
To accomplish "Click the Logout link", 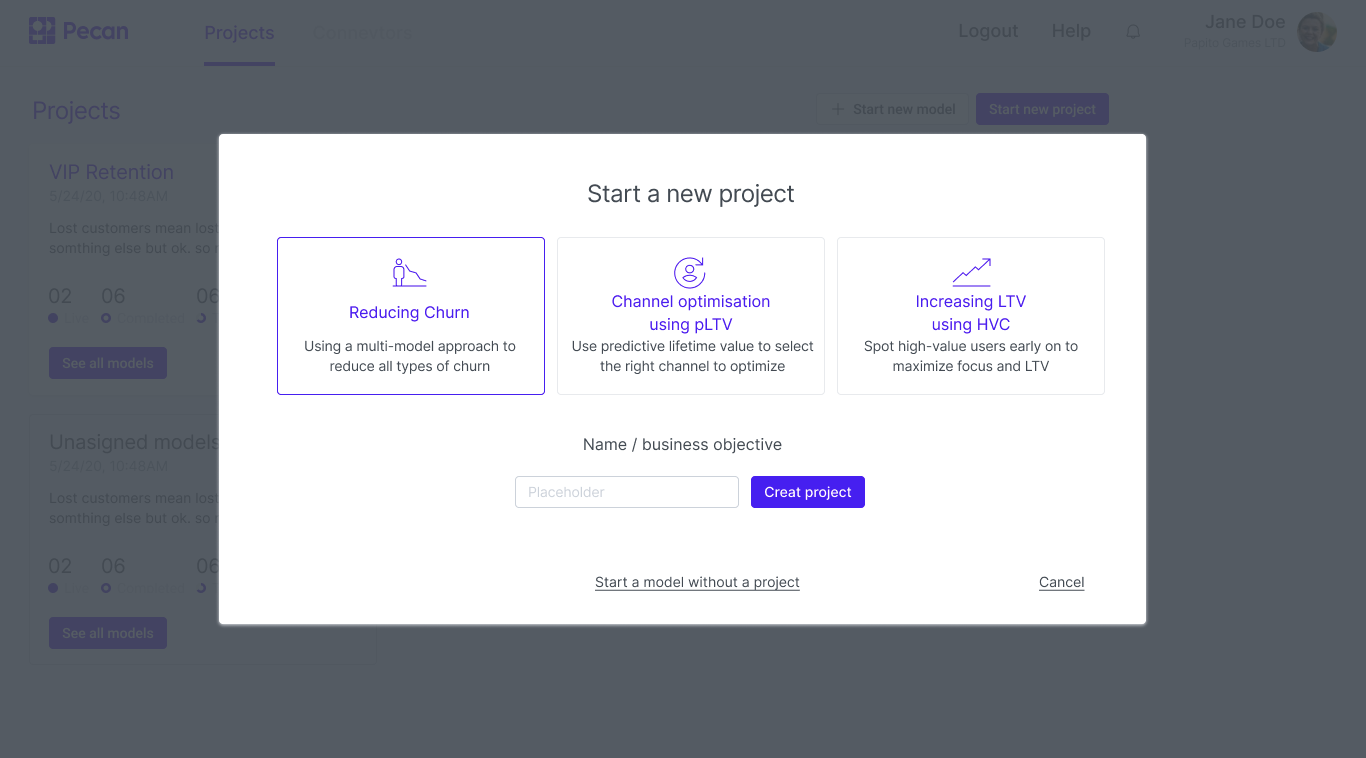I will (988, 31).
